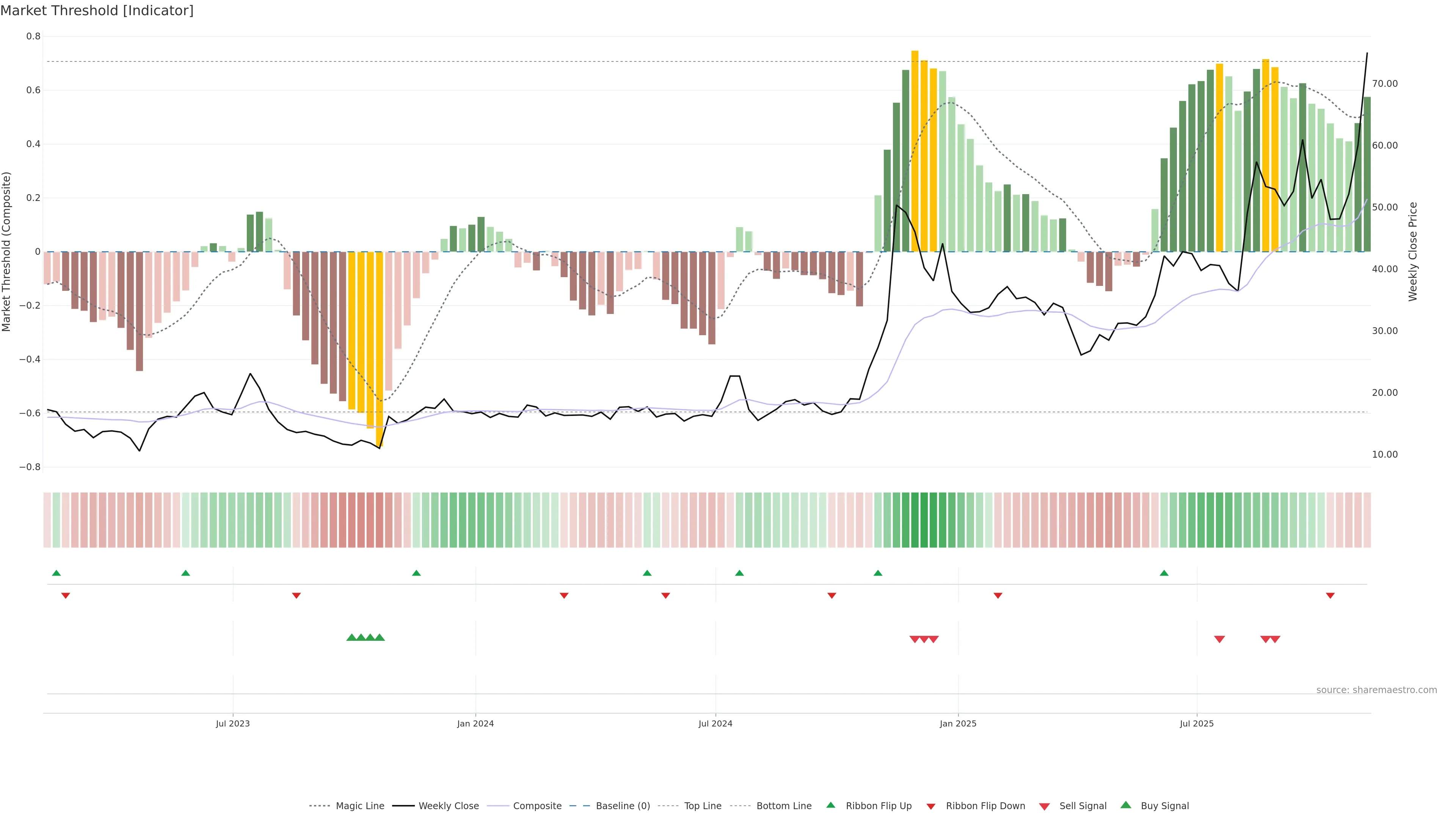1456x819 pixels.
Task: Click the first green ribbon flip up marker
Action: 56,573
